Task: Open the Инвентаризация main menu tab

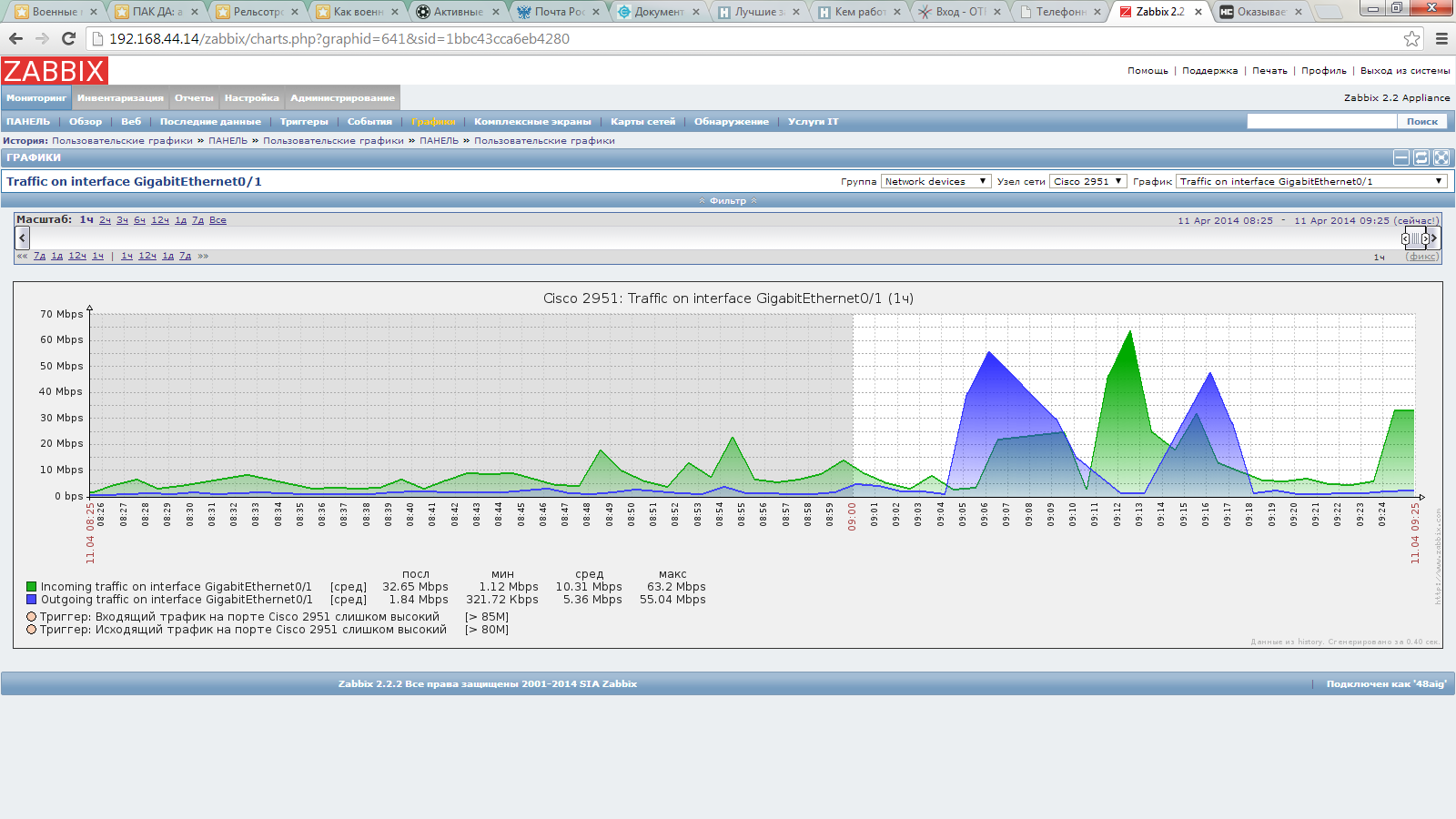Action: 120,97
